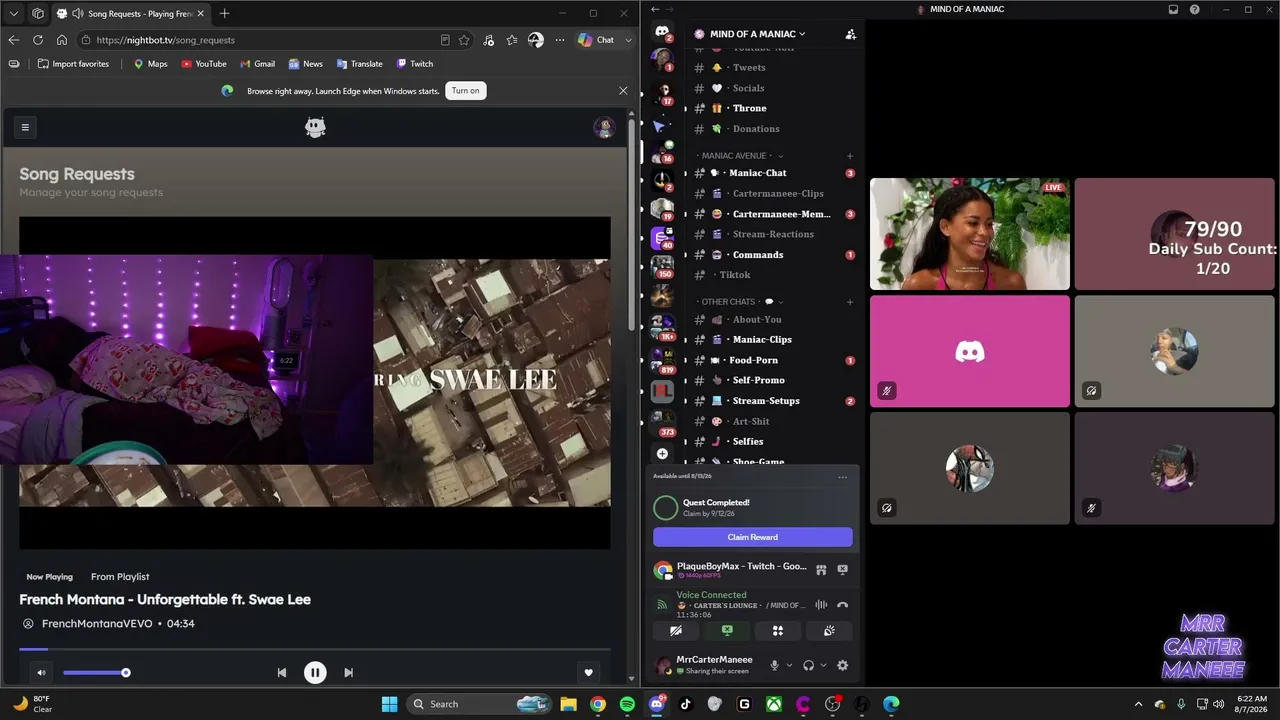Open the LIVE stream tile in call

(970, 234)
